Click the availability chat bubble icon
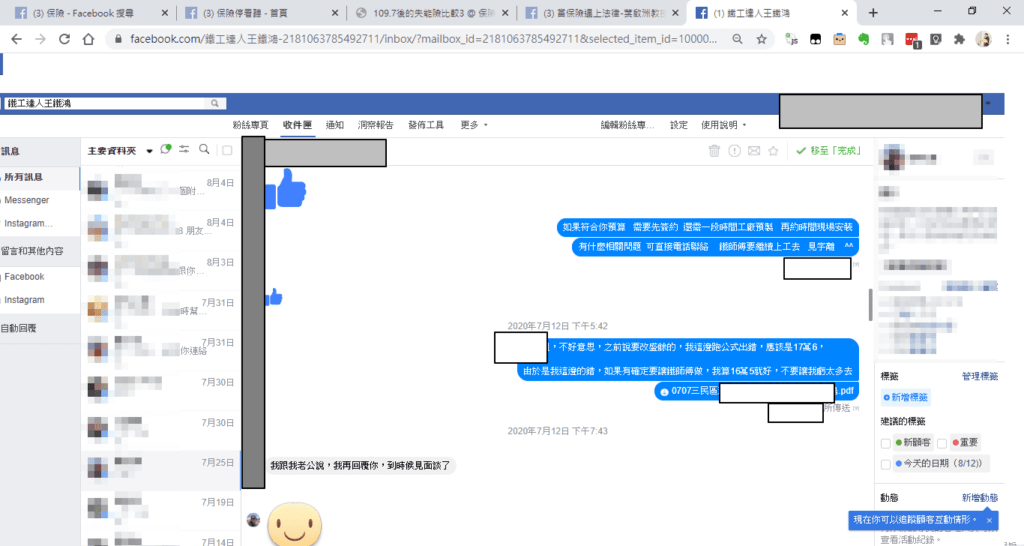Viewport: 1024px width, 546px height. coord(166,150)
